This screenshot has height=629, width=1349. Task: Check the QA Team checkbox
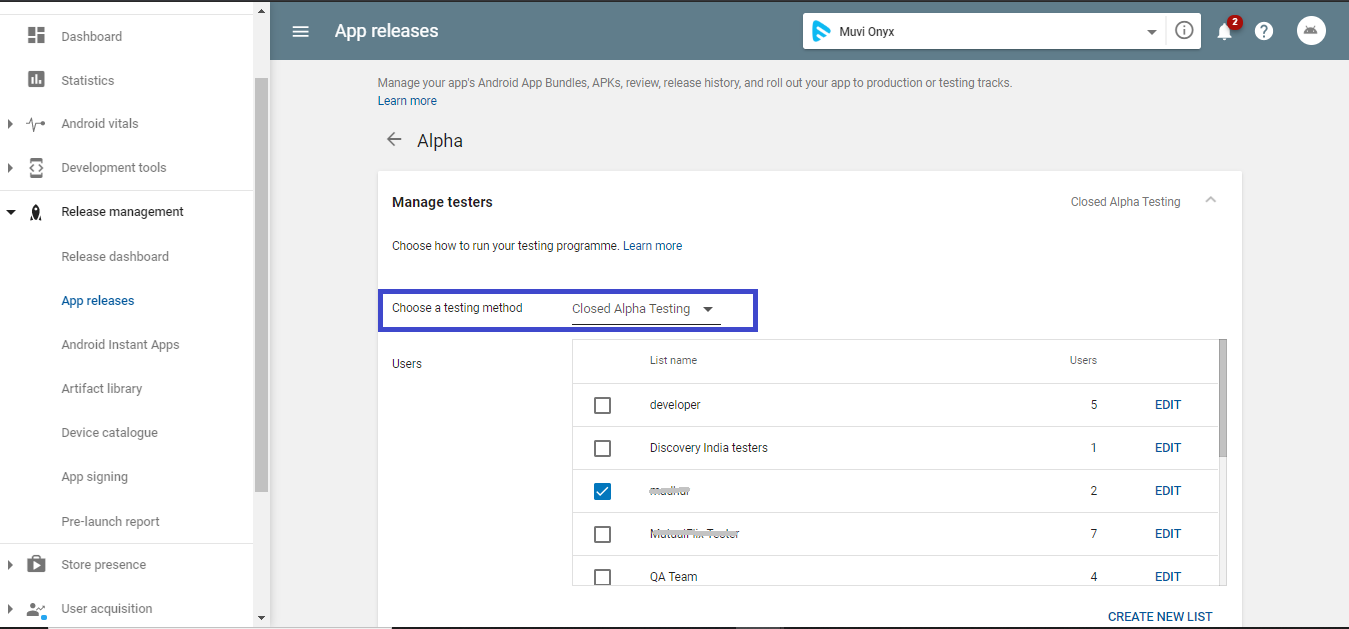click(x=602, y=577)
